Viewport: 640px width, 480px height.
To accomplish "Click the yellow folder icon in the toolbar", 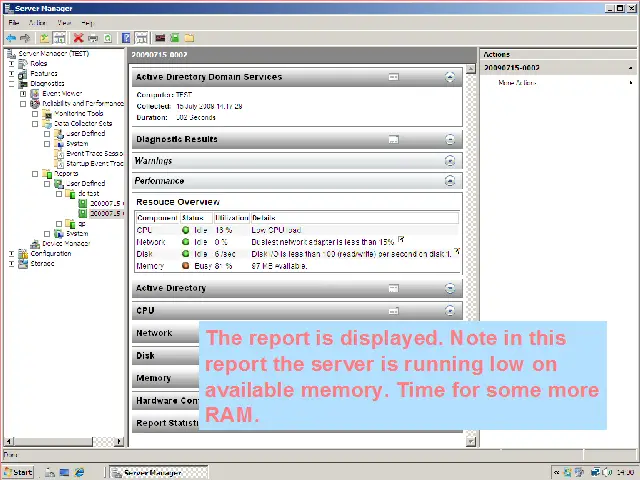I will [x=189, y=38].
